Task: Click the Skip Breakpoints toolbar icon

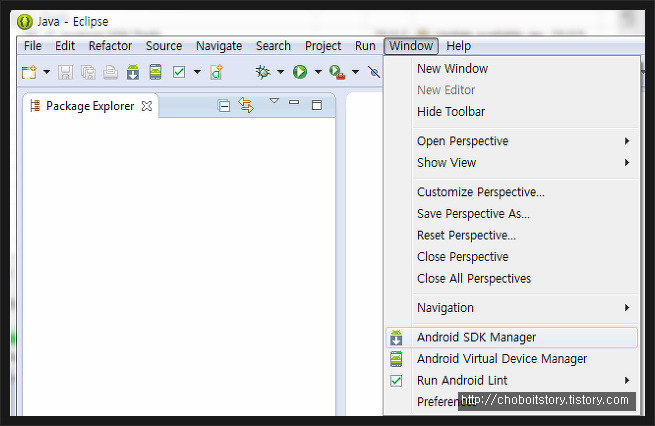Action: [374, 72]
